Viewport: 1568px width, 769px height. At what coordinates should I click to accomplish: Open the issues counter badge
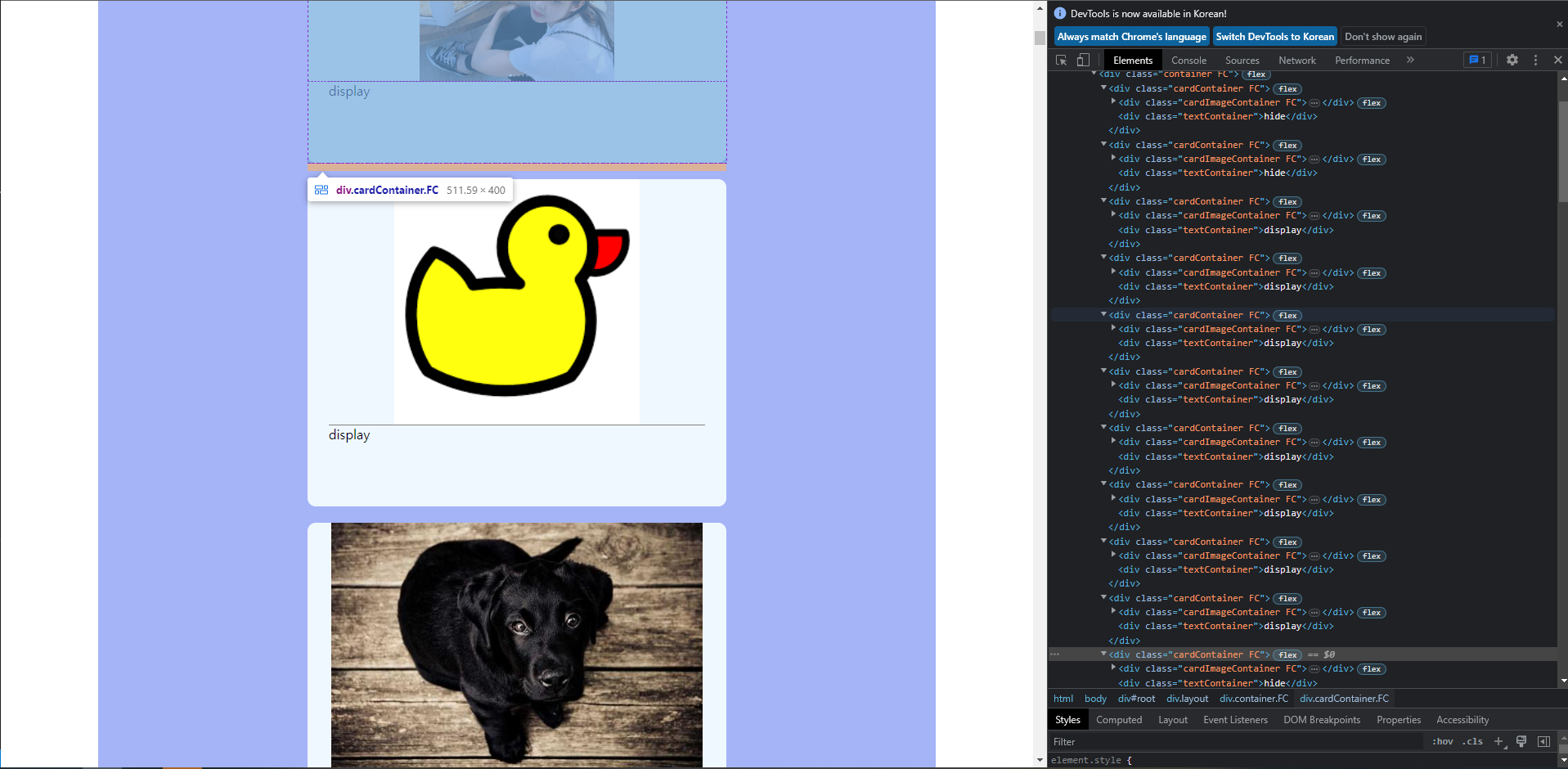1477,60
